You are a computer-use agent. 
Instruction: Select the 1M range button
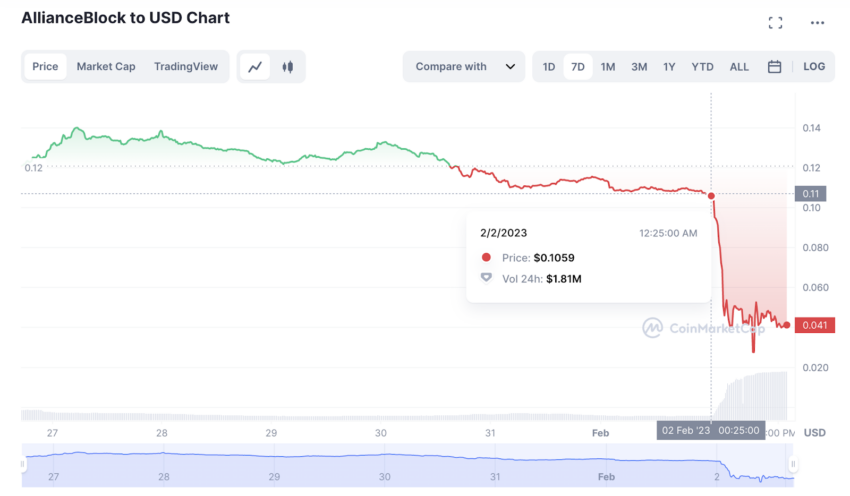click(608, 67)
